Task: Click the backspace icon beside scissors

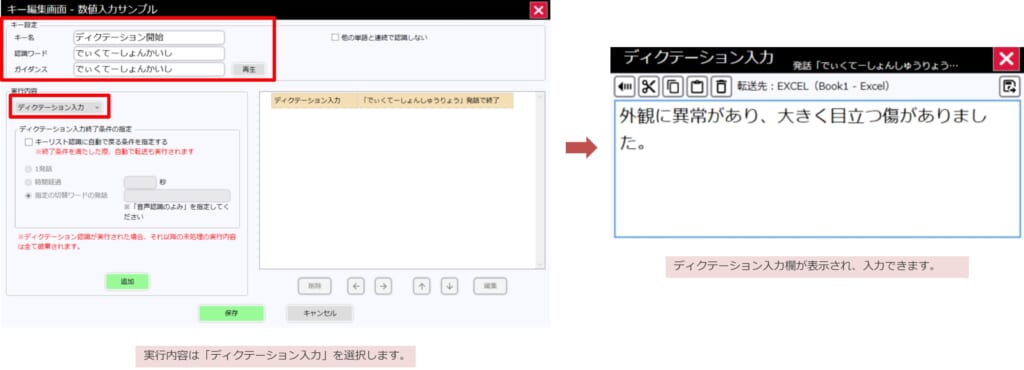Action: [x=624, y=86]
